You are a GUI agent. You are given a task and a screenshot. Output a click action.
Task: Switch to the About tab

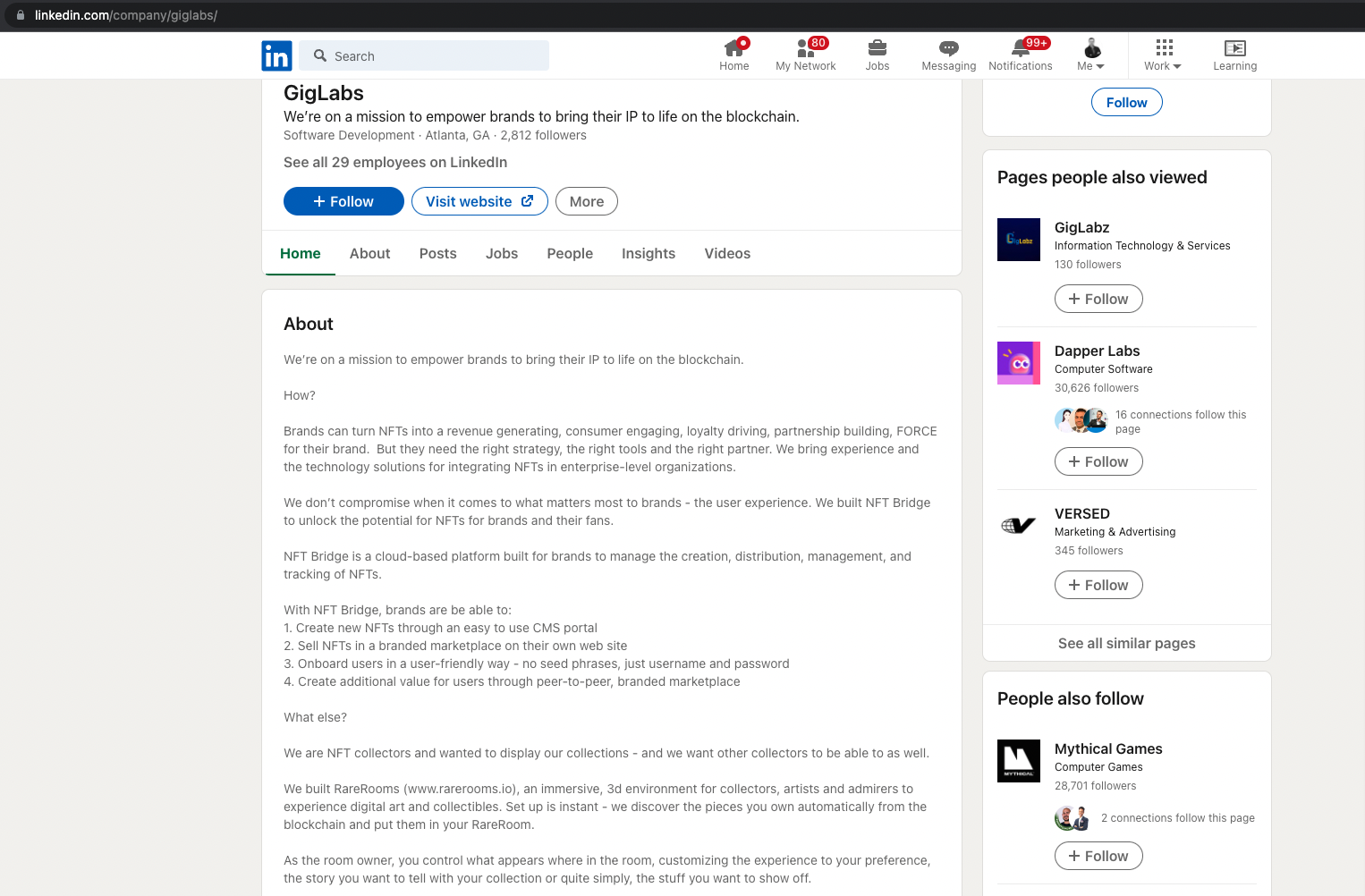click(370, 254)
